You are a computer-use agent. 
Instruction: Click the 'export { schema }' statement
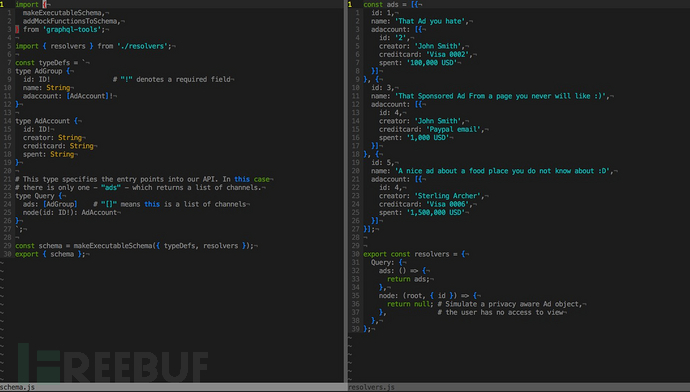pos(50,254)
